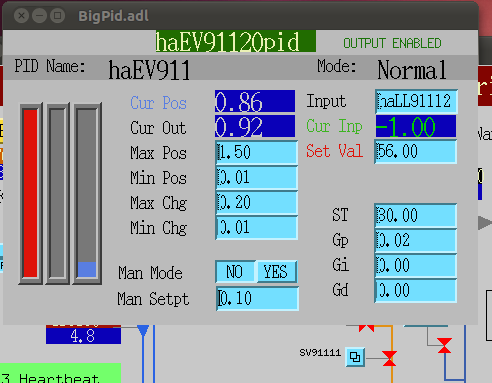Screen dimensions: 492x383
Task: Click red valve icon beside SV91111
Action: click(389, 358)
